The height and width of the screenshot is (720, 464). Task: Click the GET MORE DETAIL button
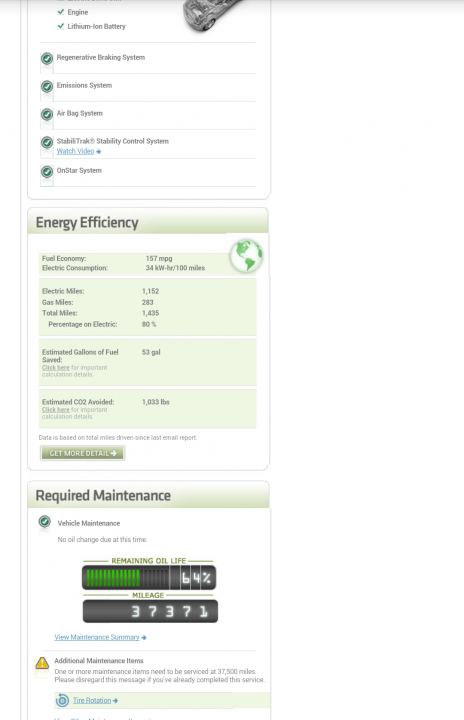tap(83, 453)
